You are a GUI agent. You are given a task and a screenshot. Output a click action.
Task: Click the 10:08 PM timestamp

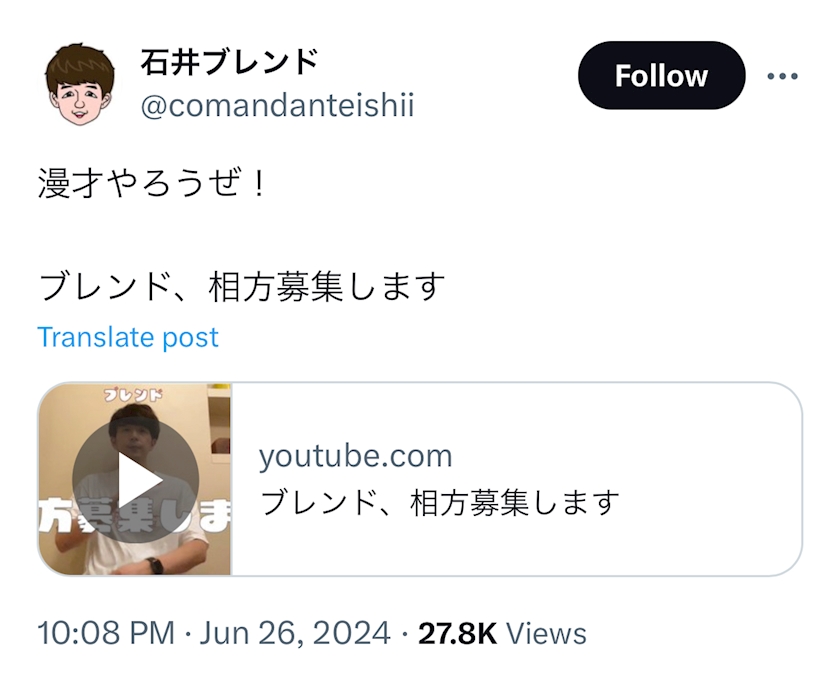105,633
